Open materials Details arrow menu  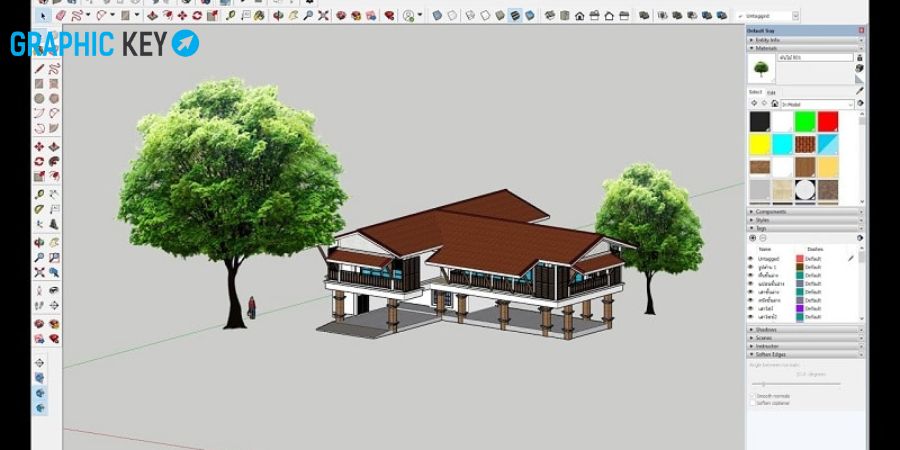860,103
